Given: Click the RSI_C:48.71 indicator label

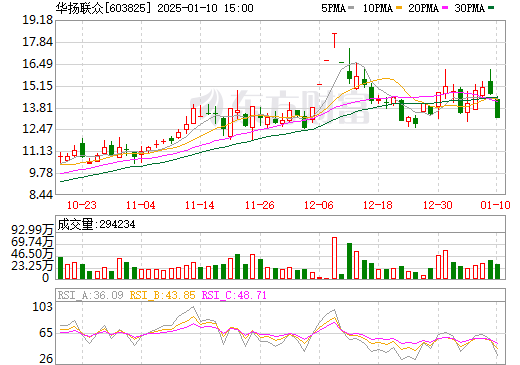Looking at the screenshot, I should [x=234, y=295].
